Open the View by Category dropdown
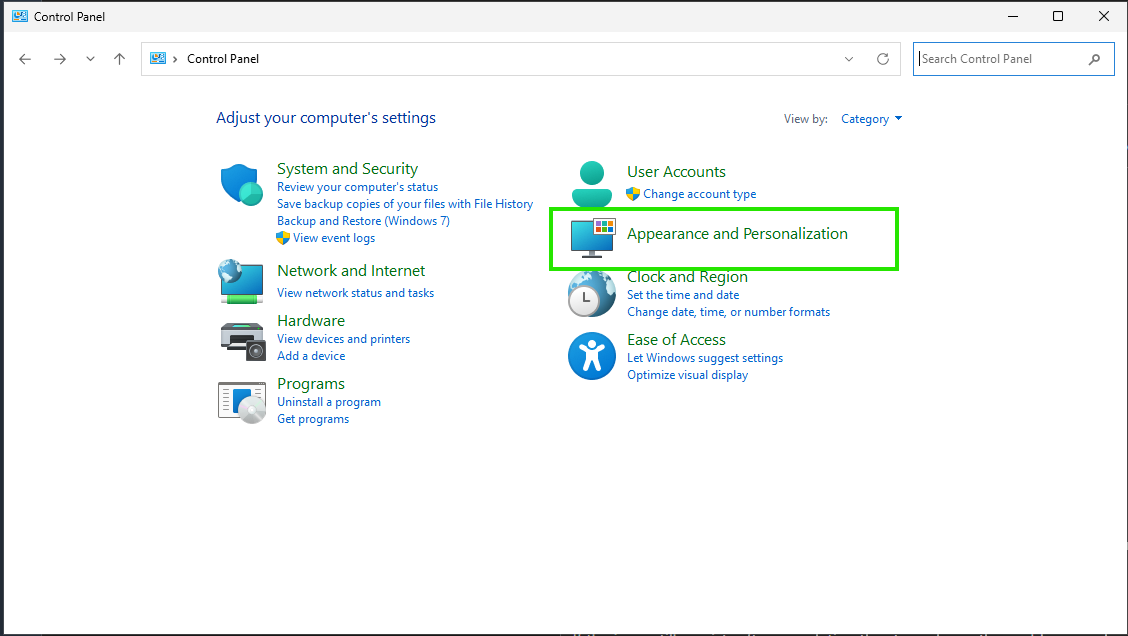This screenshot has width=1128, height=636. click(x=871, y=119)
